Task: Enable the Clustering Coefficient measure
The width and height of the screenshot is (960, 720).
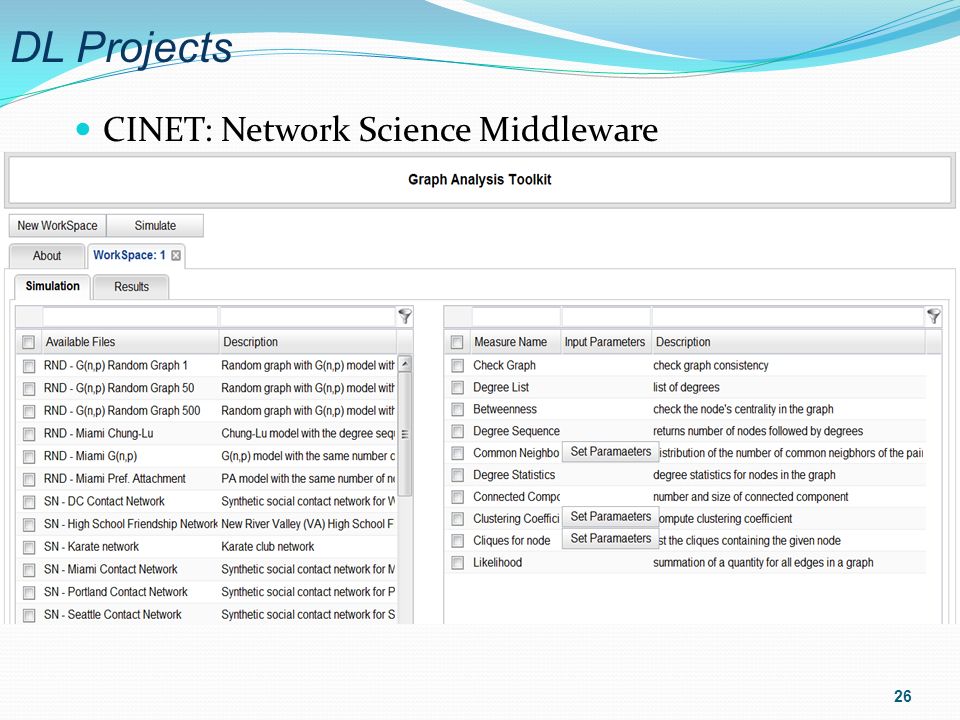Action: pos(457,519)
